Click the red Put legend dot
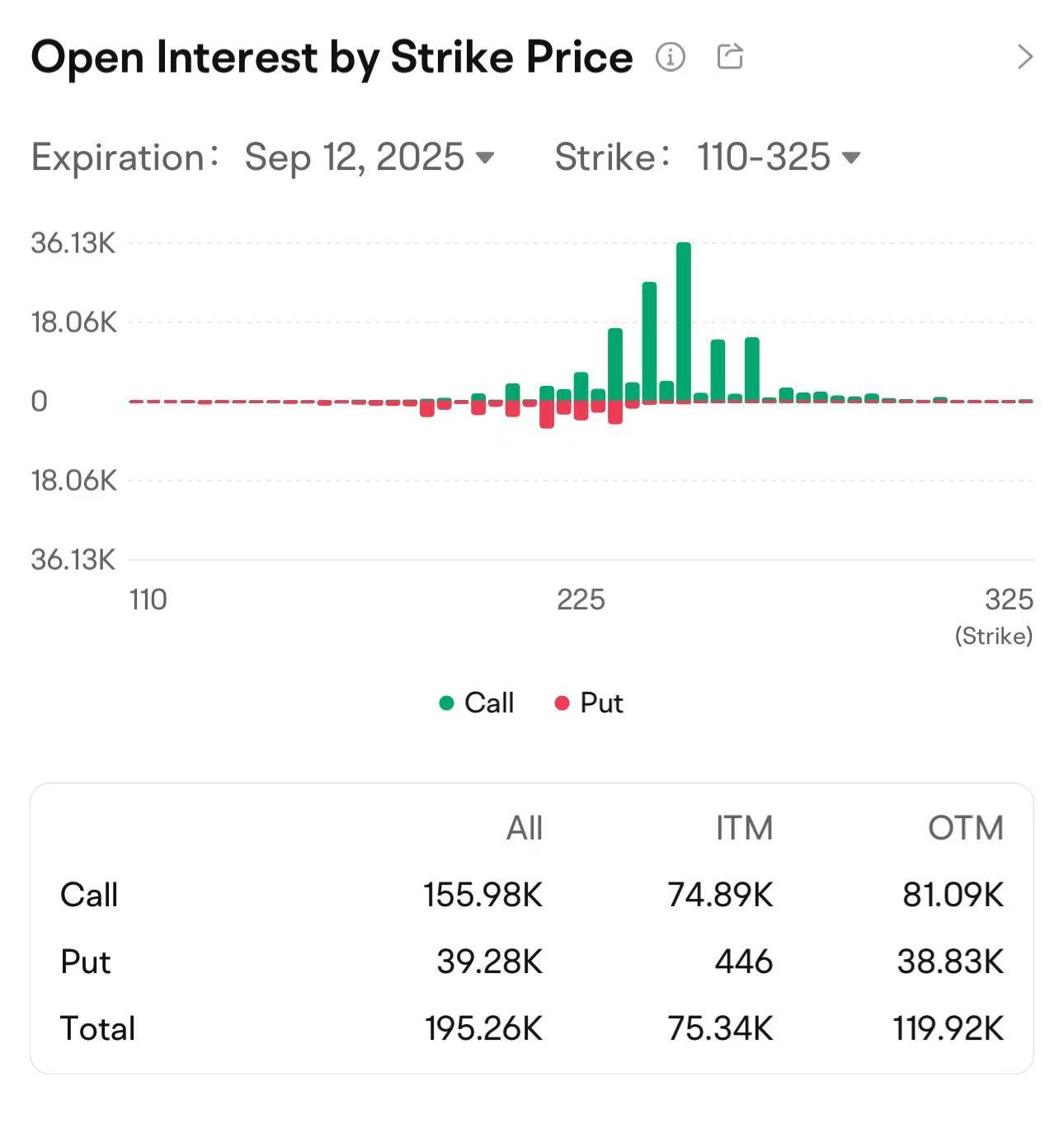1064x1133 pixels. tap(562, 703)
